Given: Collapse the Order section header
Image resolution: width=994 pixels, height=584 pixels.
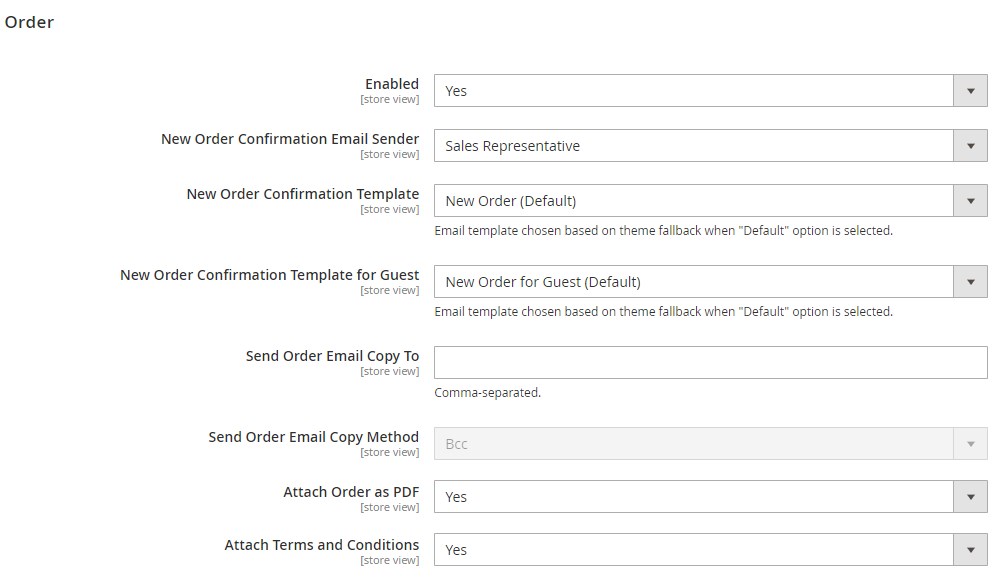Looking at the screenshot, I should point(30,22).
